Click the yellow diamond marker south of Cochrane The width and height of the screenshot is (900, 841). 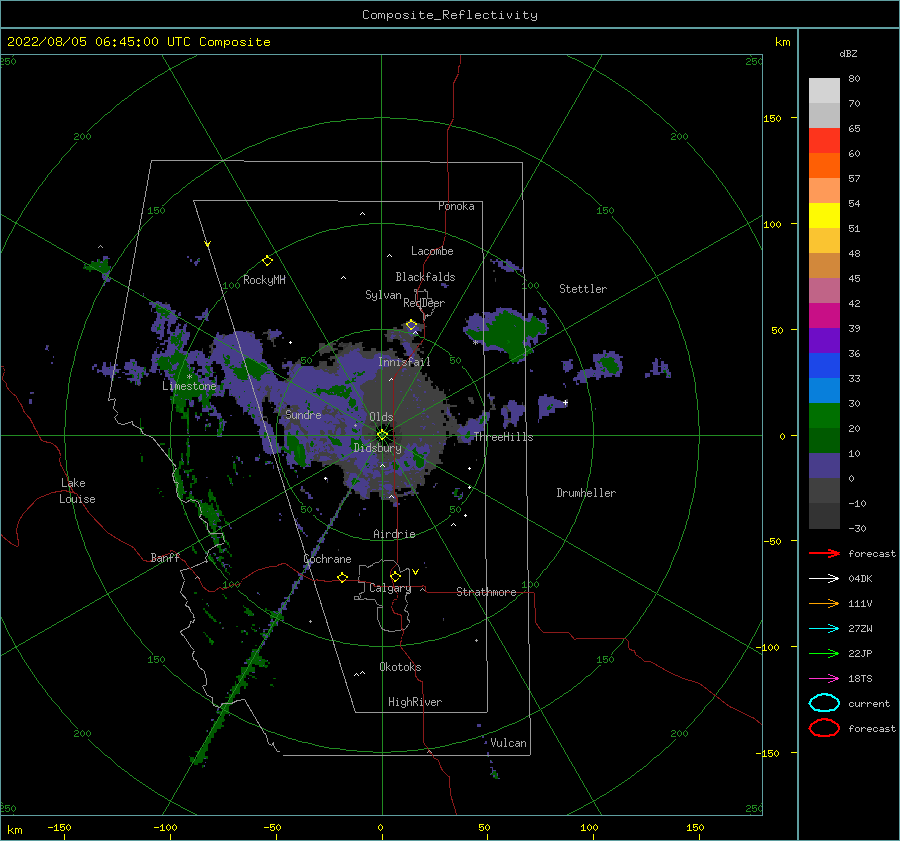pos(342,577)
